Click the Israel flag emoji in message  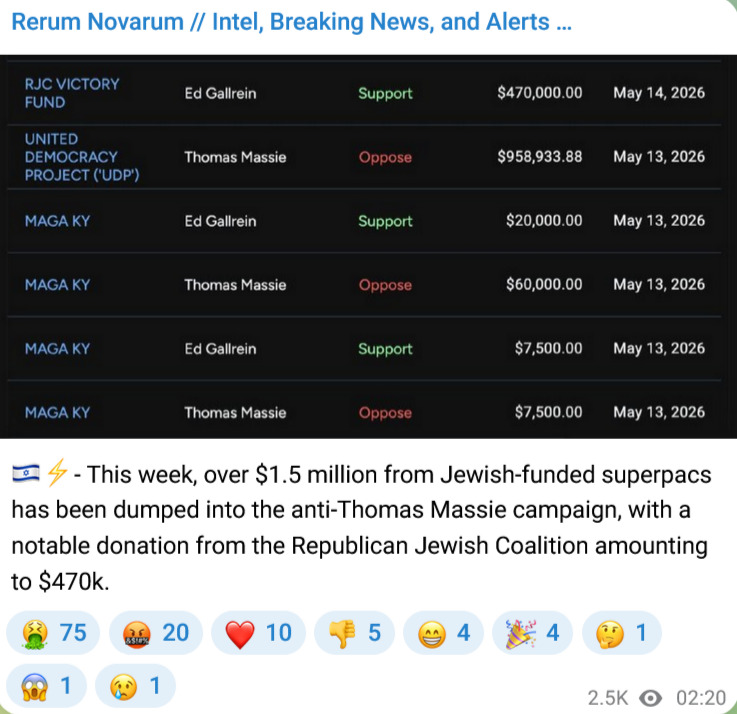26,473
